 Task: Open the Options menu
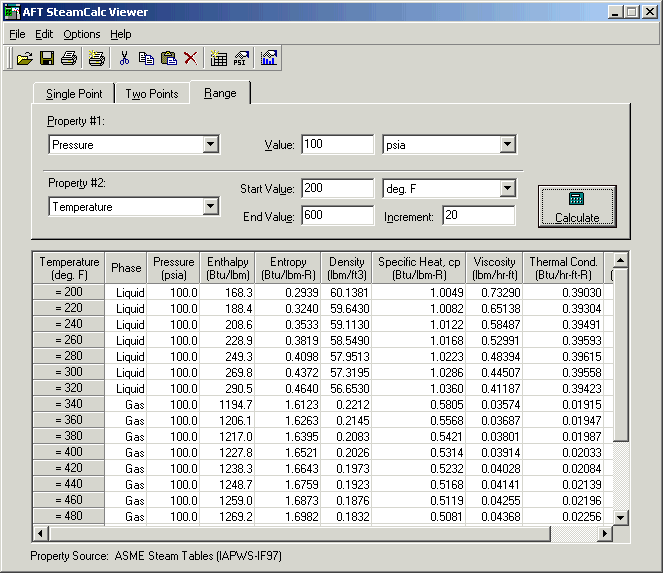coord(81,34)
